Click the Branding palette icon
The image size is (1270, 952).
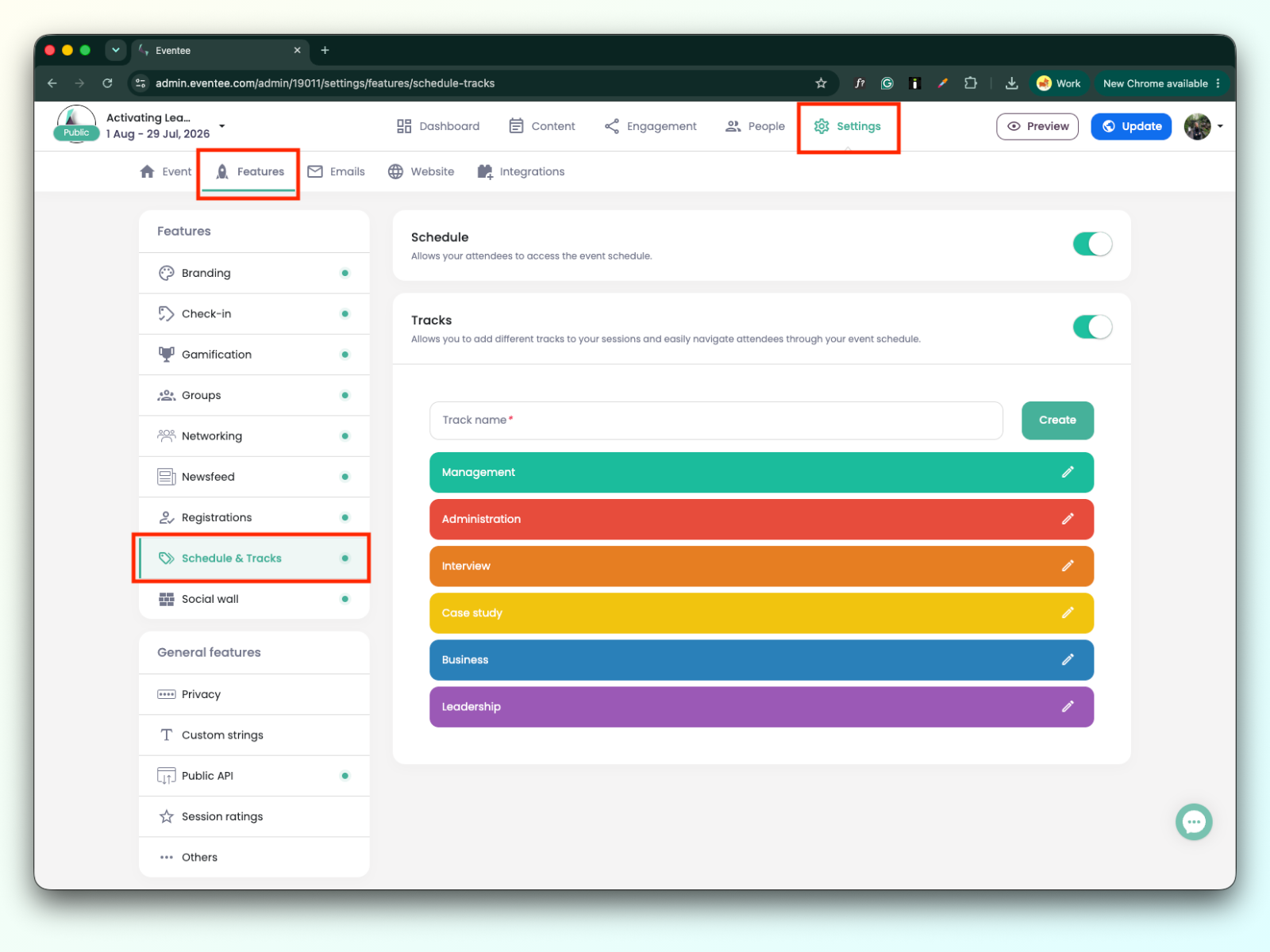coord(166,273)
